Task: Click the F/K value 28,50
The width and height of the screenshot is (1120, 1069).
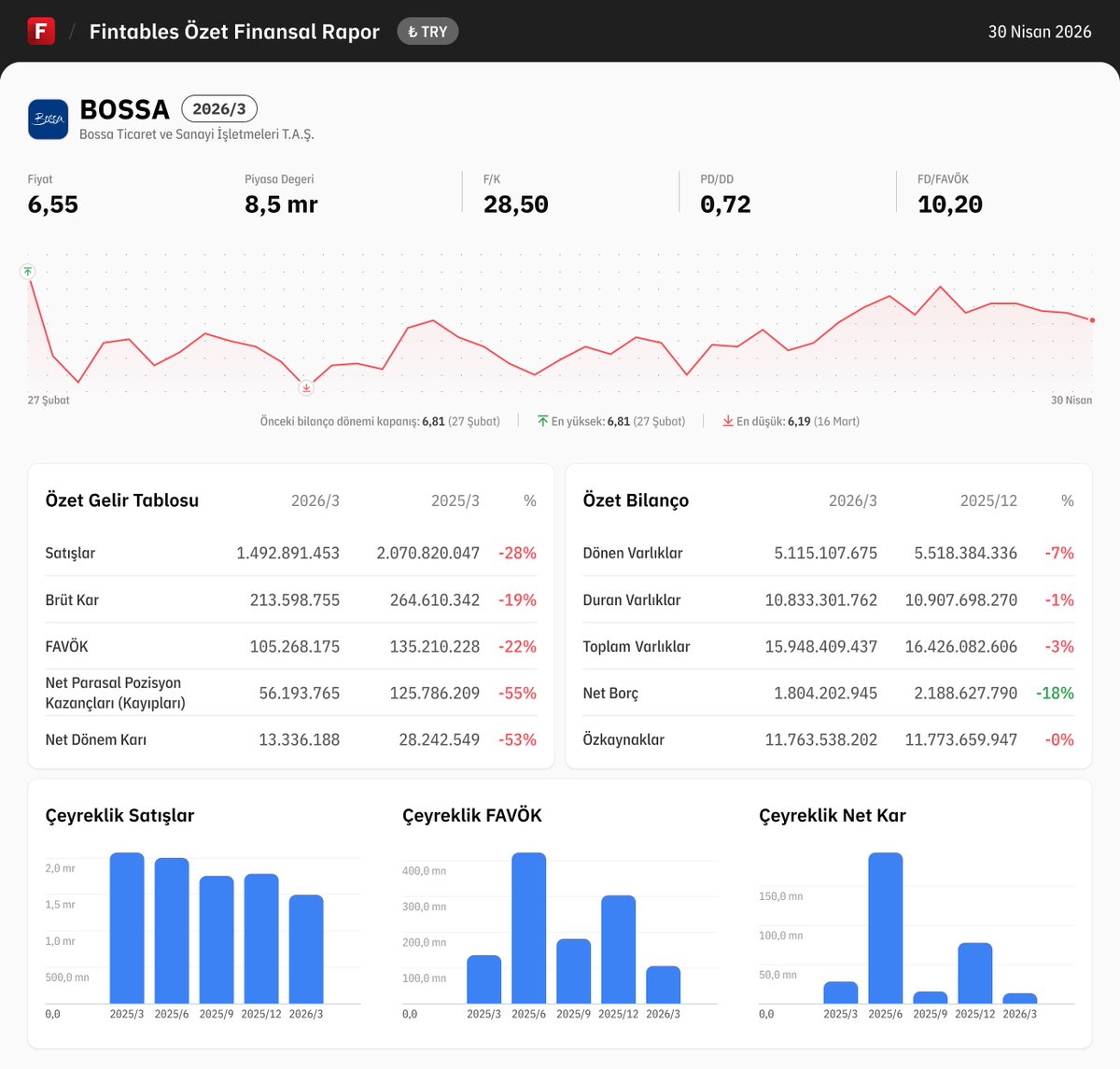Action: (x=516, y=204)
